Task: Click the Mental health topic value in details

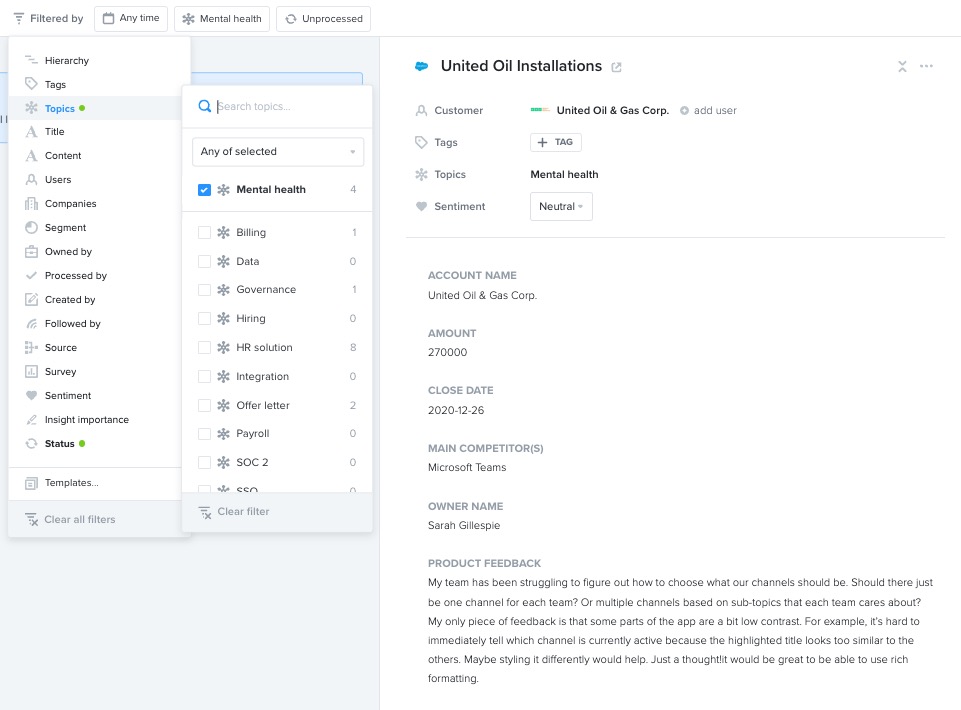Action: tap(564, 174)
